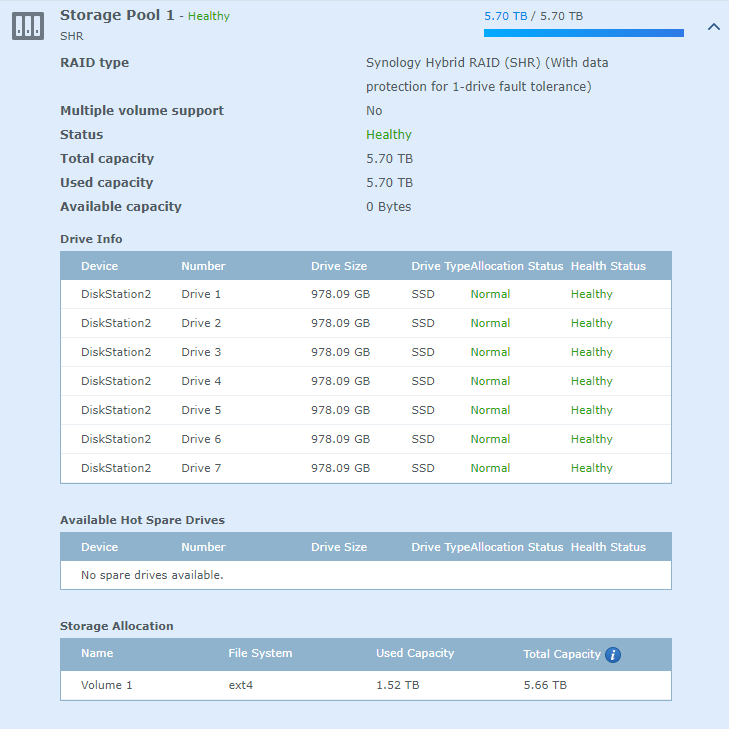Image resolution: width=729 pixels, height=729 pixels.
Task: Select the Drive 3 row
Action: (365, 352)
